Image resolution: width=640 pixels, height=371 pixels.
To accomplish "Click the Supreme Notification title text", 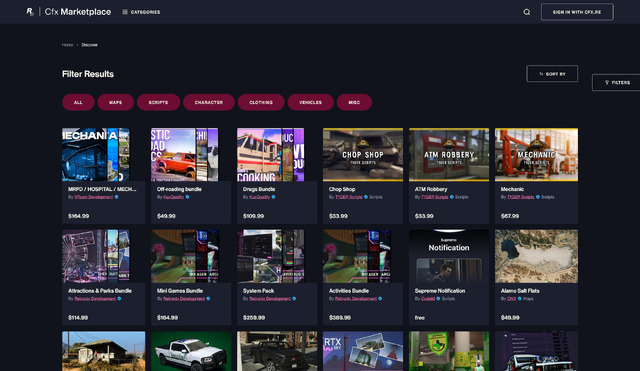I will [x=440, y=291].
